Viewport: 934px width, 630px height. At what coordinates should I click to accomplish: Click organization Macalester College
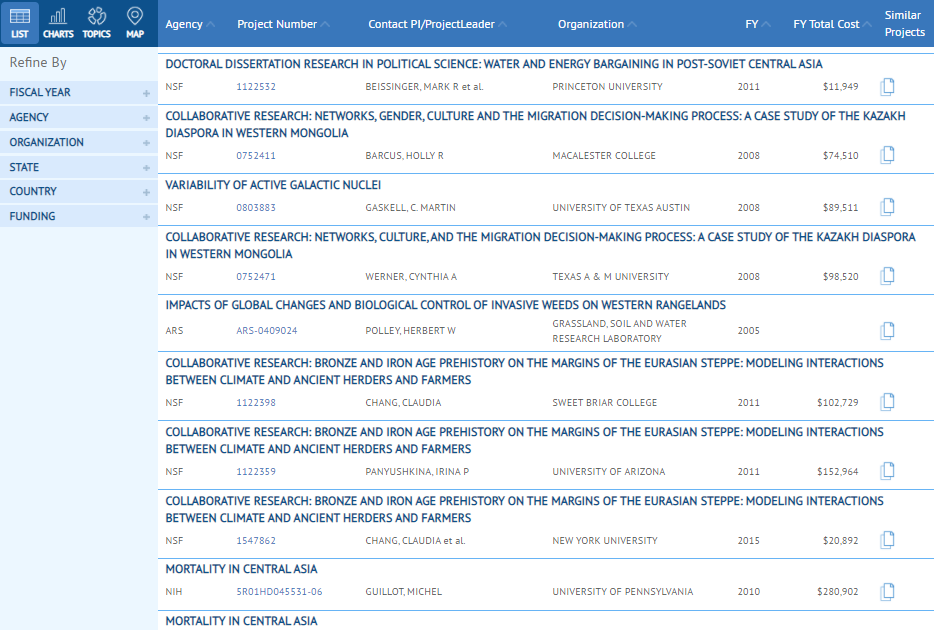603,156
